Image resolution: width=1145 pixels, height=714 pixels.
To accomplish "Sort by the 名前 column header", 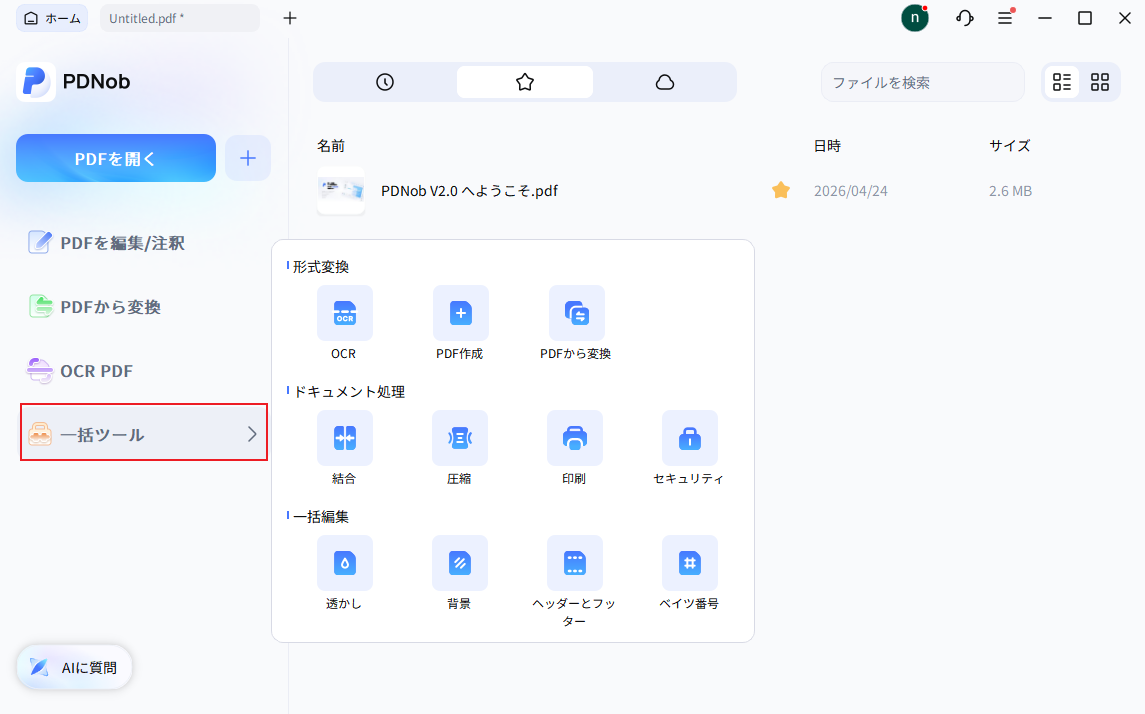I will 331,146.
